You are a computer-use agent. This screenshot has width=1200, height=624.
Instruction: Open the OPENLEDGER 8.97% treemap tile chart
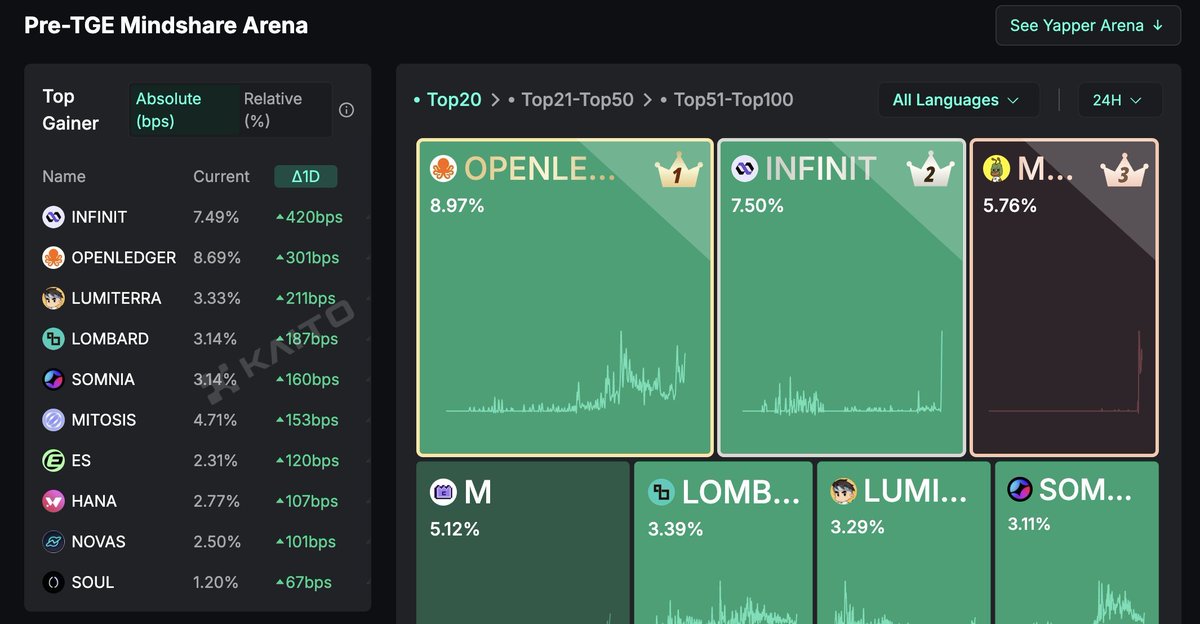point(565,297)
